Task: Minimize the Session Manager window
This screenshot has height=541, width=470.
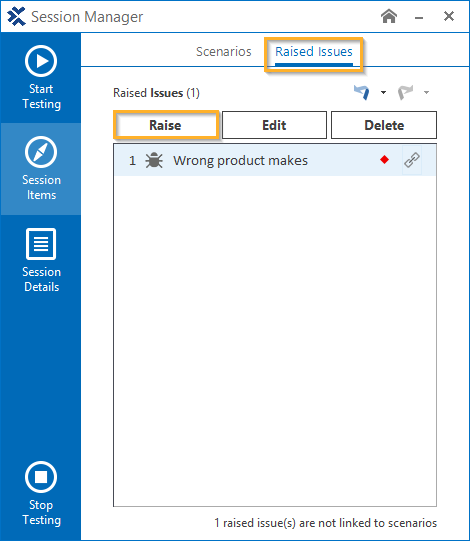Action: pos(419,17)
